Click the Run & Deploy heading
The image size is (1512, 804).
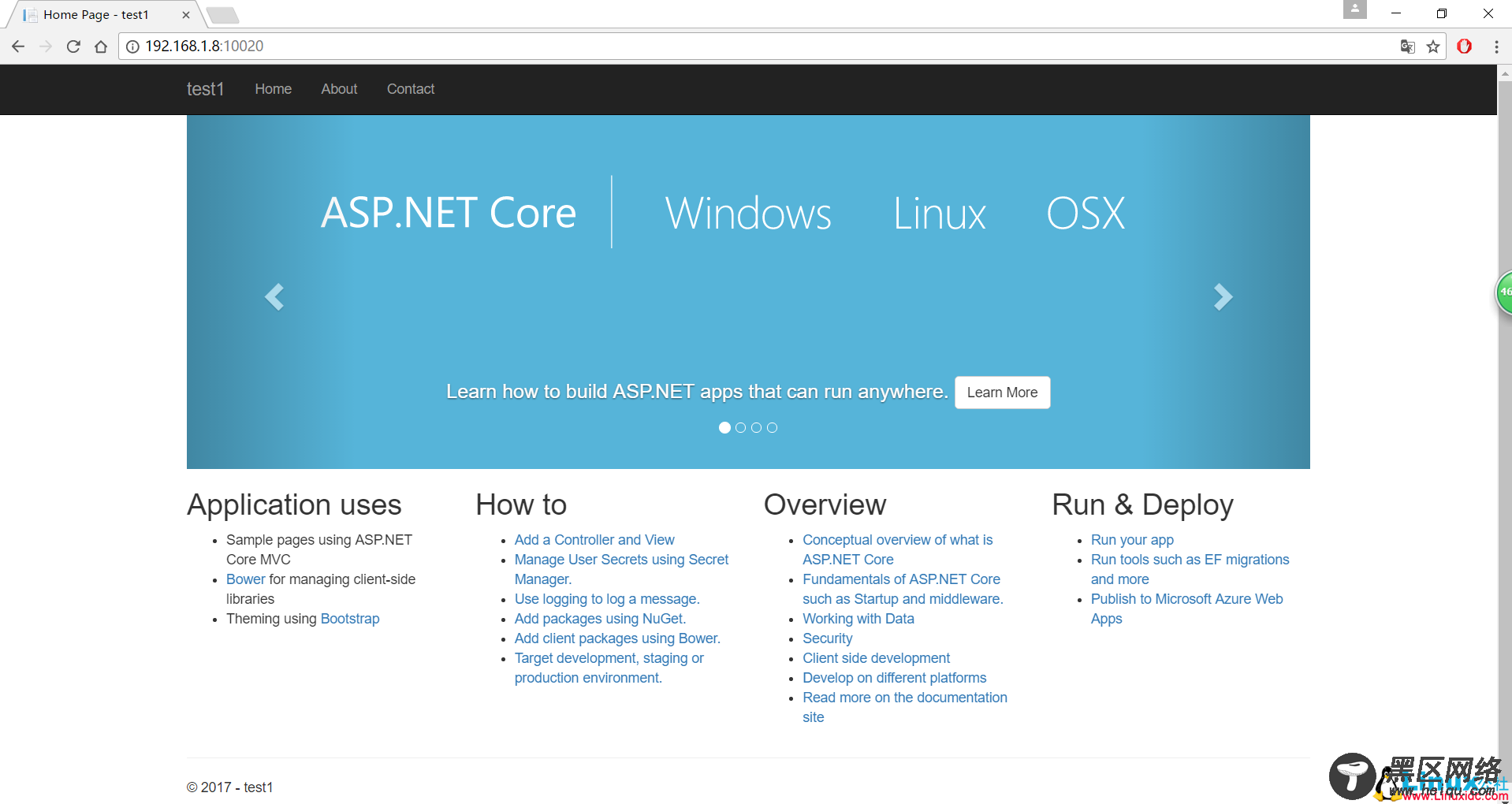[x=1142, y=504]
